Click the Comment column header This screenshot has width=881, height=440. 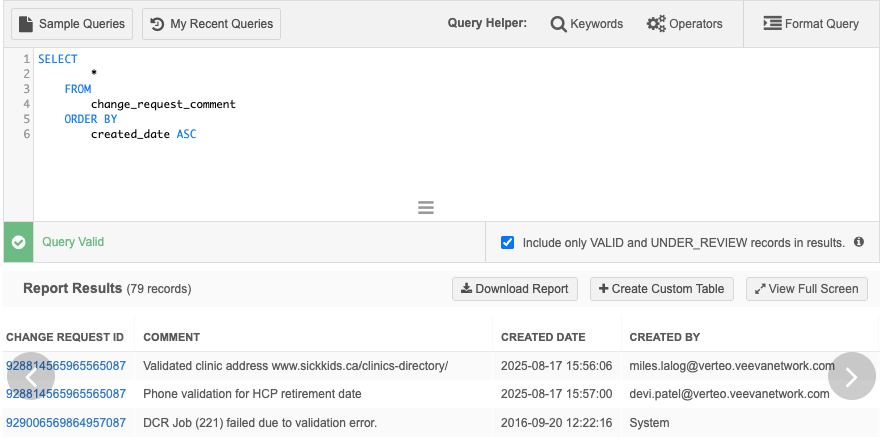tap(172, 337)
